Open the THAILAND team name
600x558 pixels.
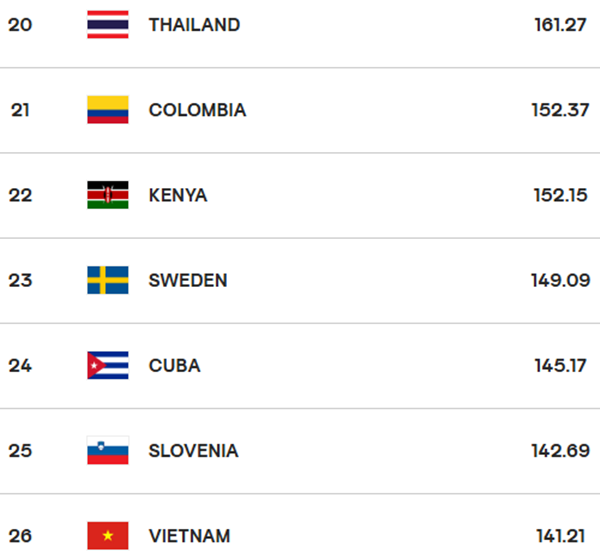pyautogui.click(x=194, y=25)
